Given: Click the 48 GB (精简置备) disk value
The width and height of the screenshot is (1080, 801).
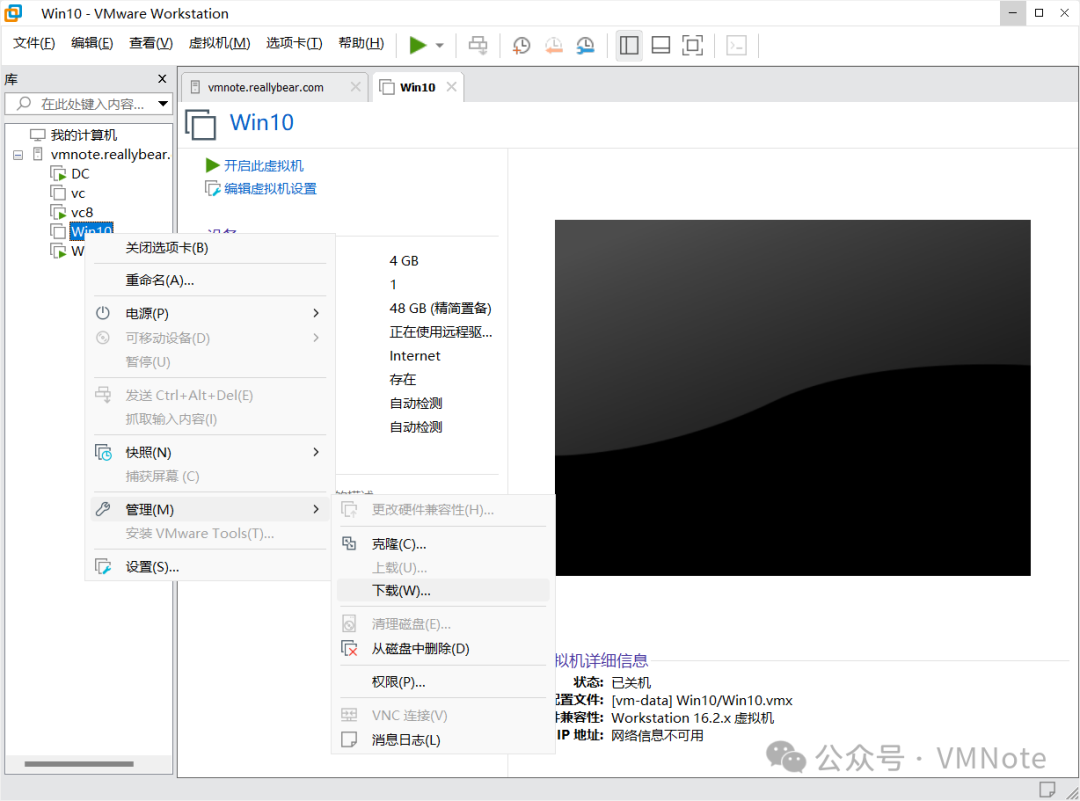Looking at the screenshot, I should (440, 309).
